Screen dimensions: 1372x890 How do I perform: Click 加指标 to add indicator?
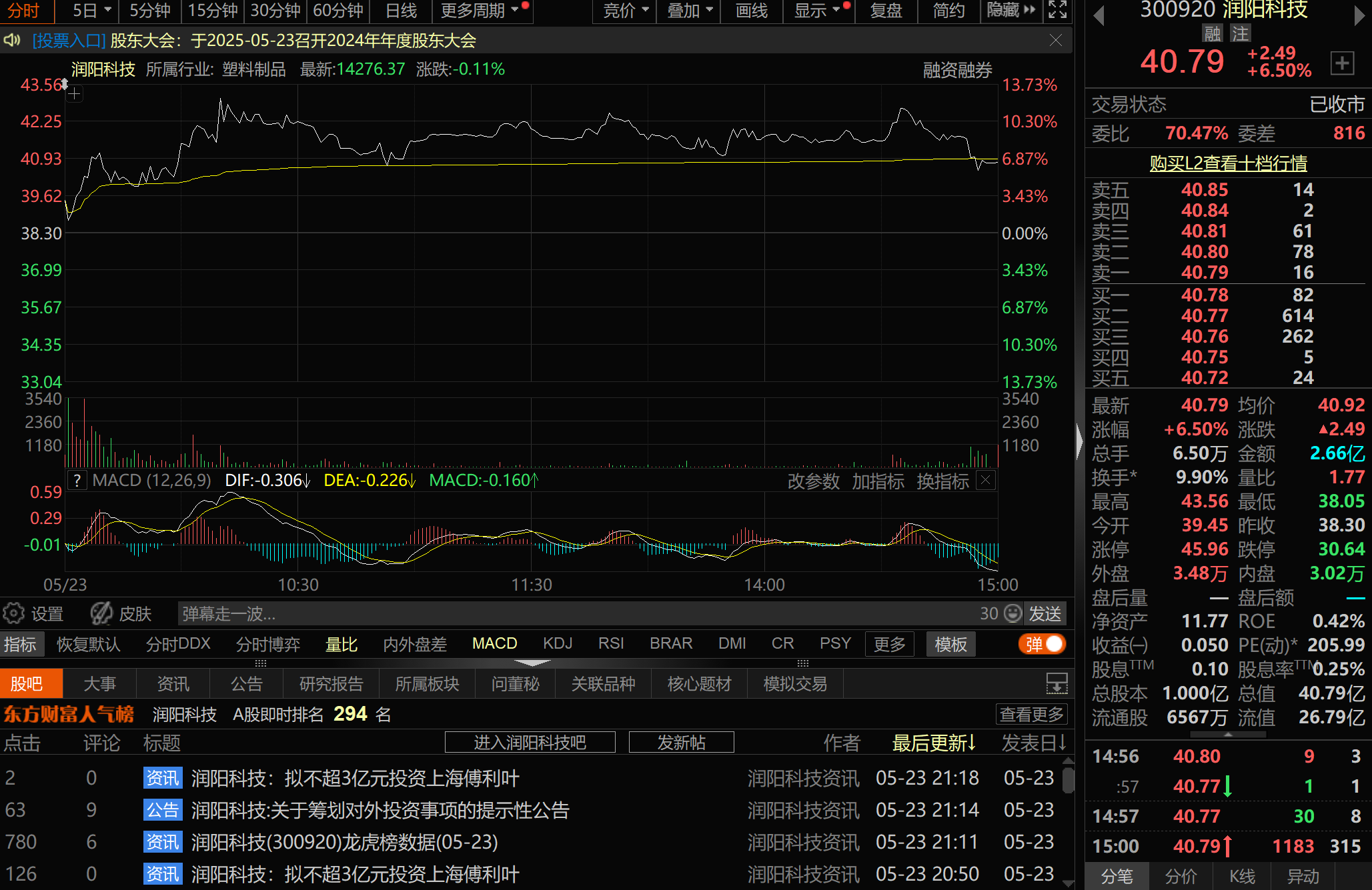point(878,481)
